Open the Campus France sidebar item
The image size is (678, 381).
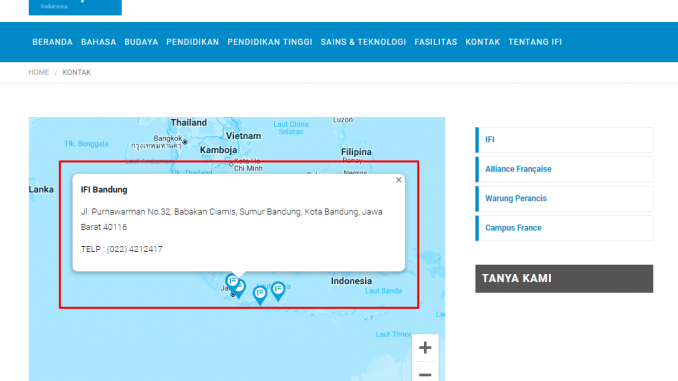(564, 228)
